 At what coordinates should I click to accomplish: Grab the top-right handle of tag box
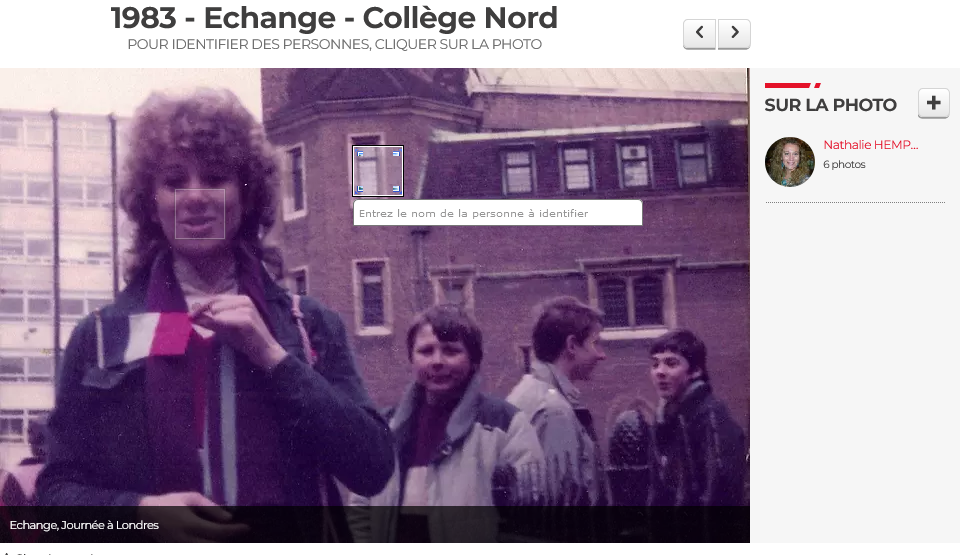396,154
